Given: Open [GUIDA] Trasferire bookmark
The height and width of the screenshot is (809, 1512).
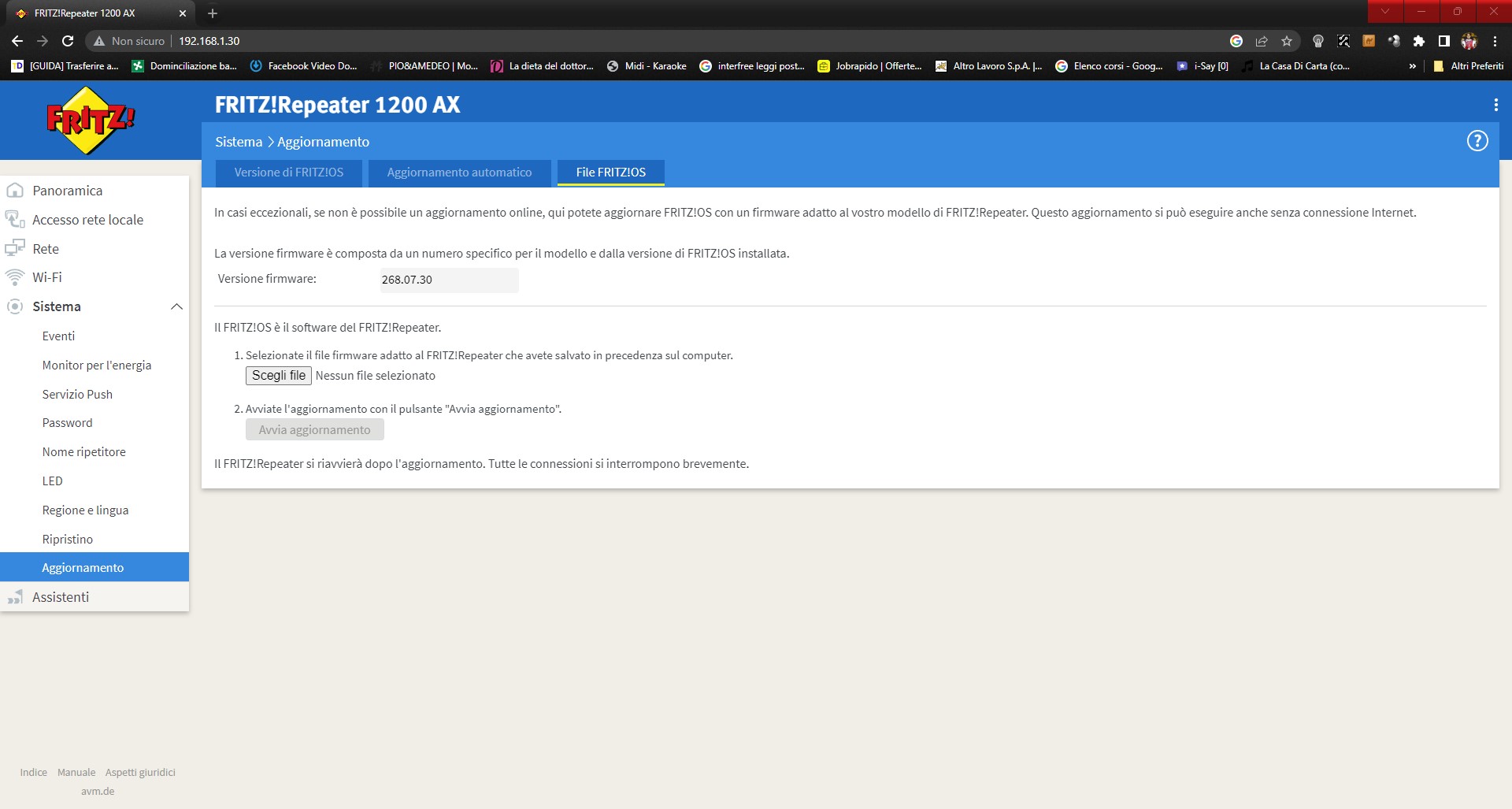Looking at the screenshot, I should click(65, 66).
